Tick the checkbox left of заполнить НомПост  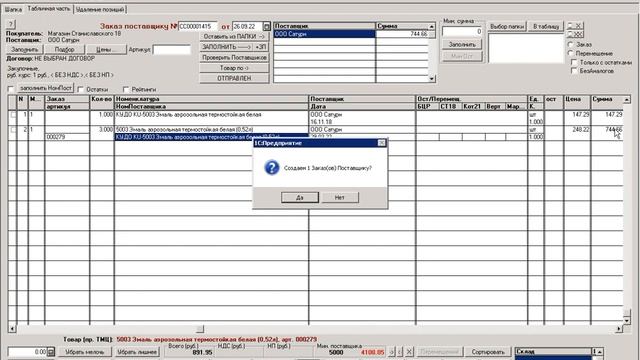(11, 89)
